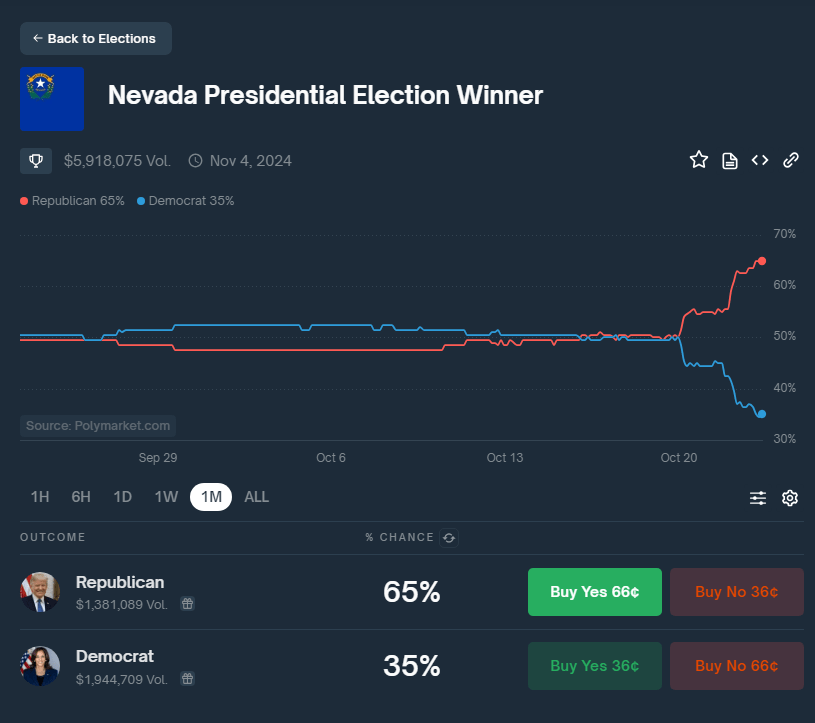Click the Democrat candidate avatar
The image size is (815, 723).
click(40, 666)
